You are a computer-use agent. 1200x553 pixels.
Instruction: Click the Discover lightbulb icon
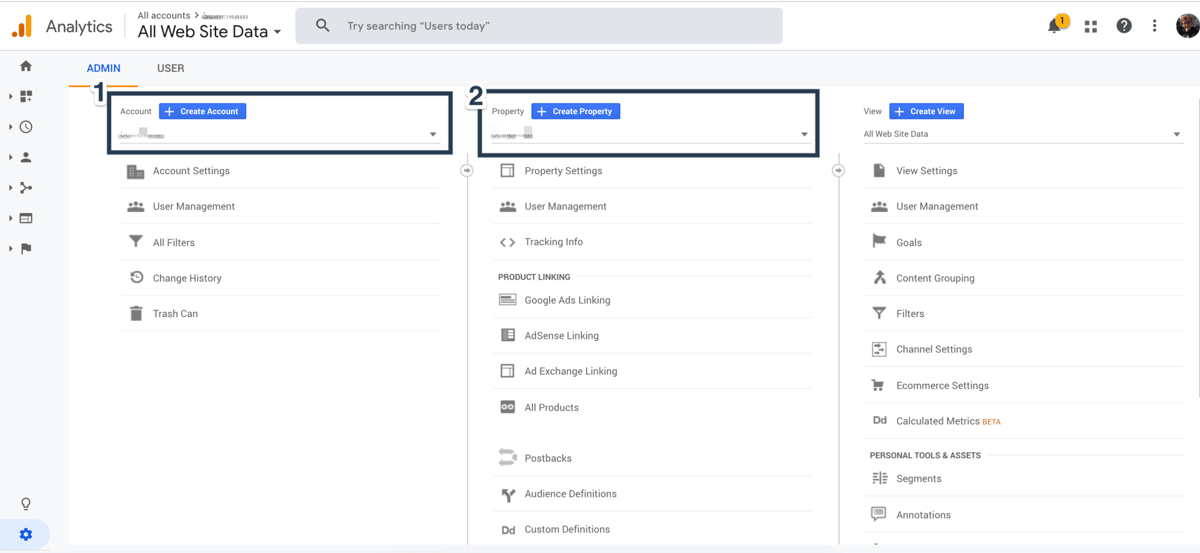click(x=26, y=504)
